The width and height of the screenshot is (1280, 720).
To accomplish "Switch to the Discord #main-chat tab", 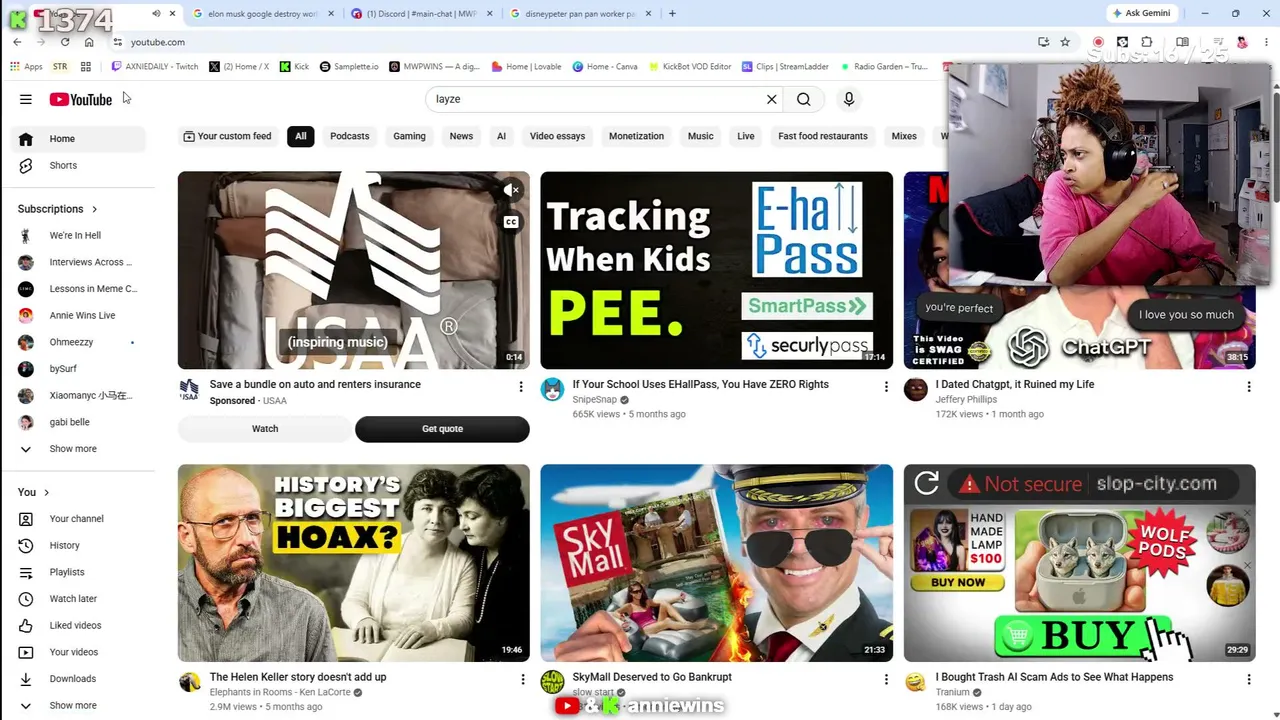I will pos(420,14).
